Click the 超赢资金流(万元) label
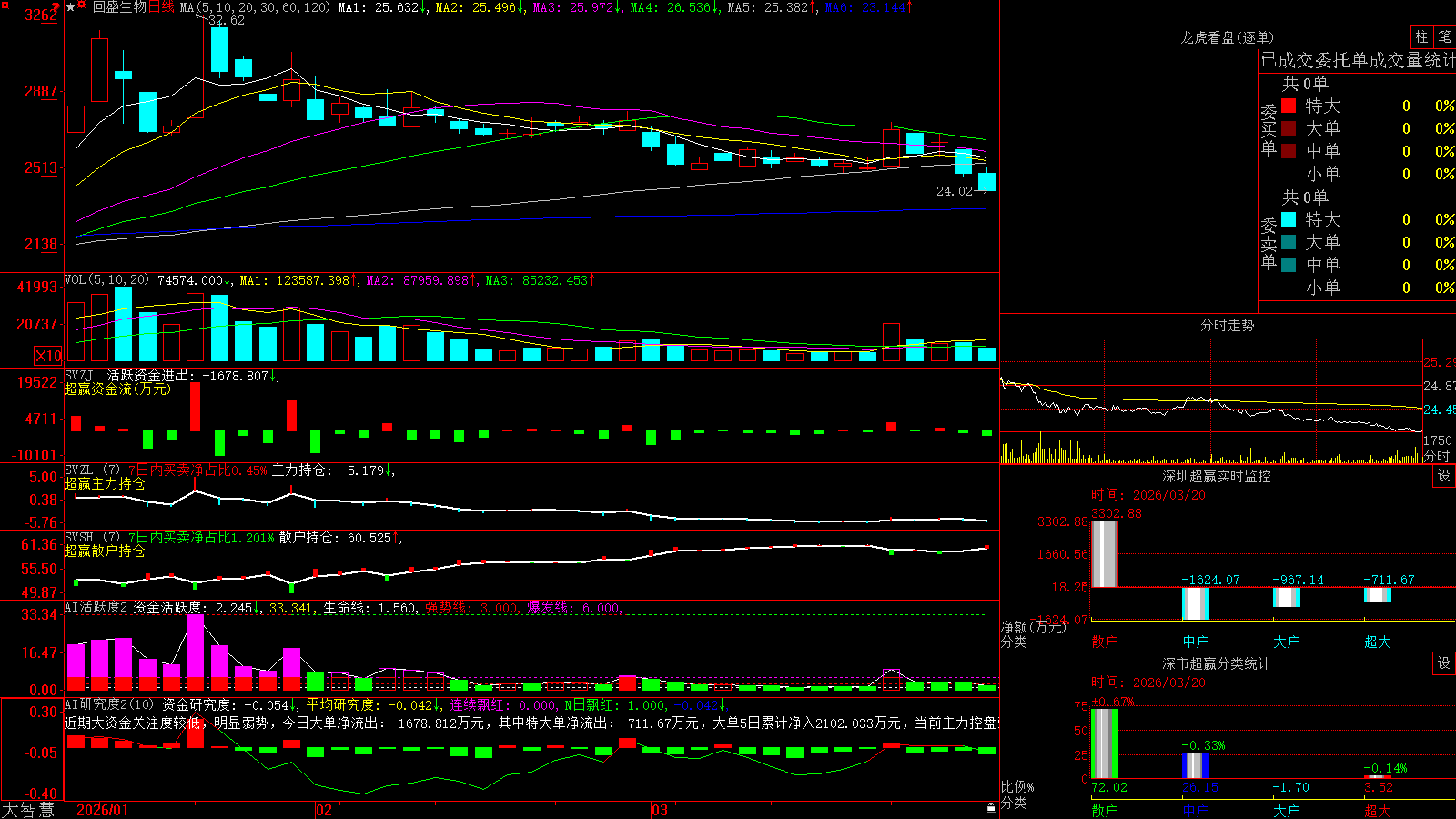The image size is (1456, 819). tap(117, 389)
